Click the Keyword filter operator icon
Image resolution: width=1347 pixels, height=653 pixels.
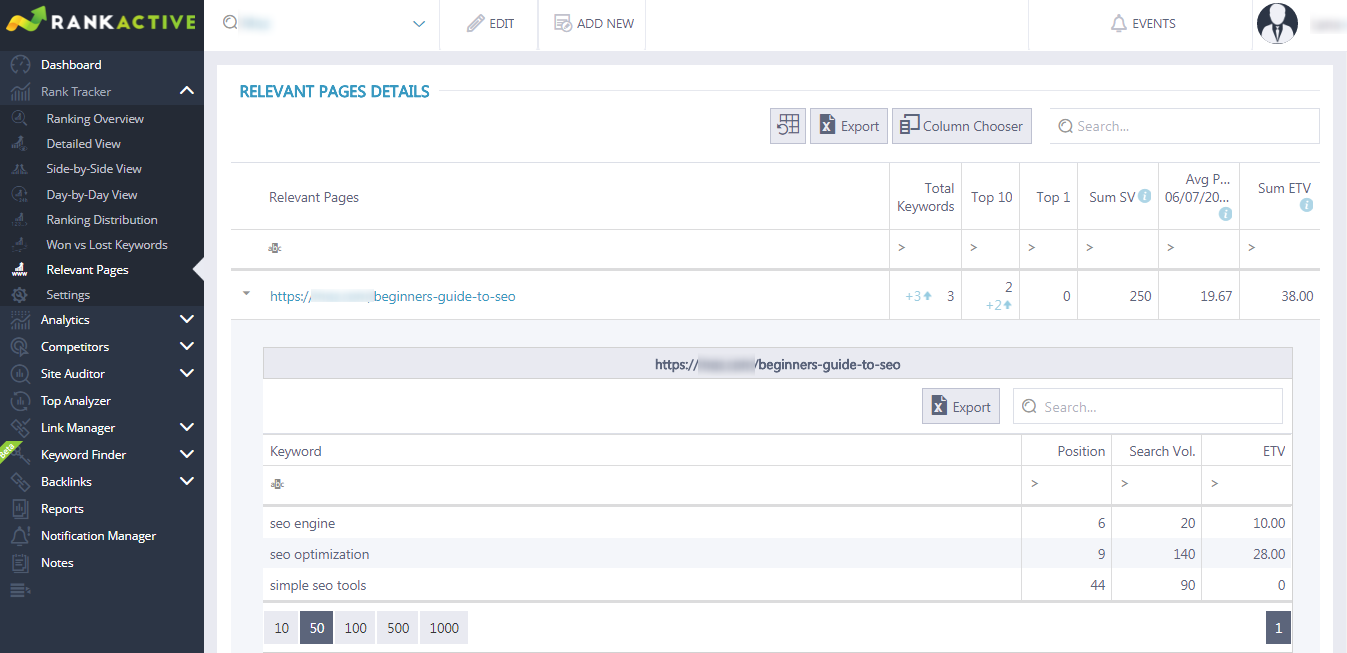coord(277,484)
